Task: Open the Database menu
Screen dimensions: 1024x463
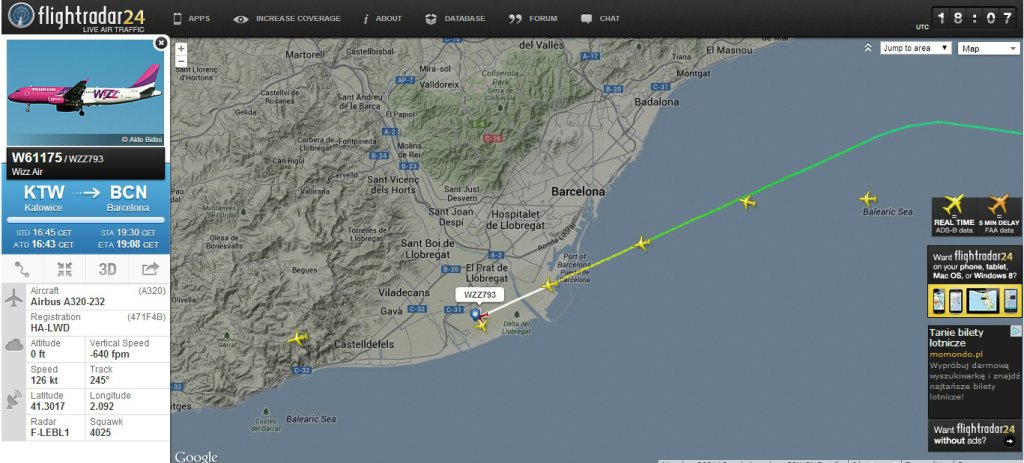Action: click(x=455, y=18)
